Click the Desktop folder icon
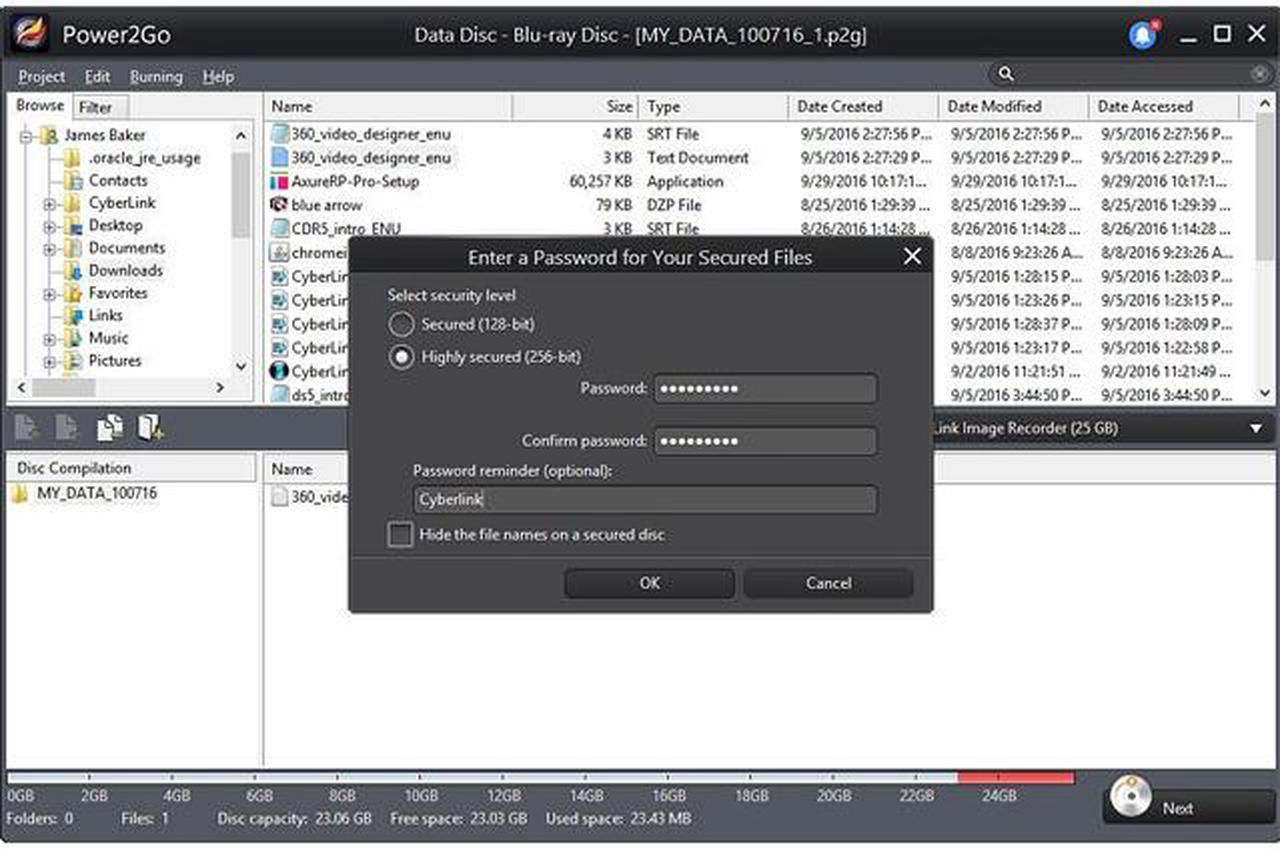This screenshot has width=1280, height=849. tap(72, 226)
